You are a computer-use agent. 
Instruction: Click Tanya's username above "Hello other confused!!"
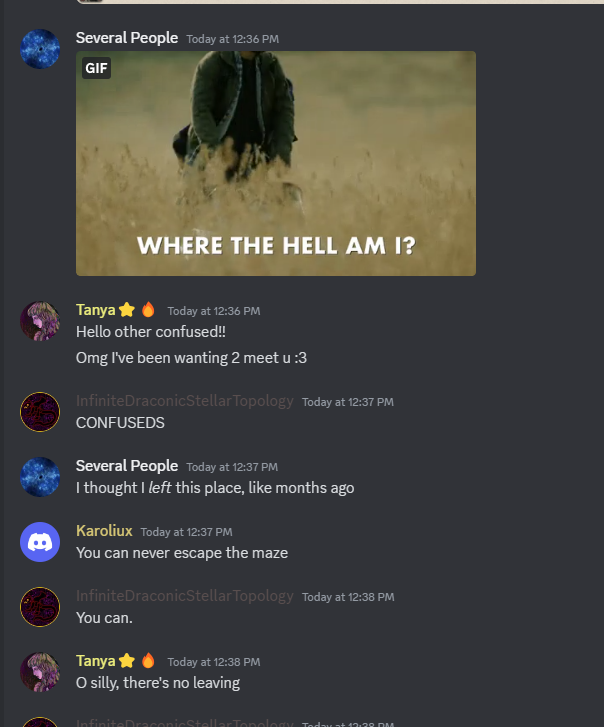coord(95,310)
